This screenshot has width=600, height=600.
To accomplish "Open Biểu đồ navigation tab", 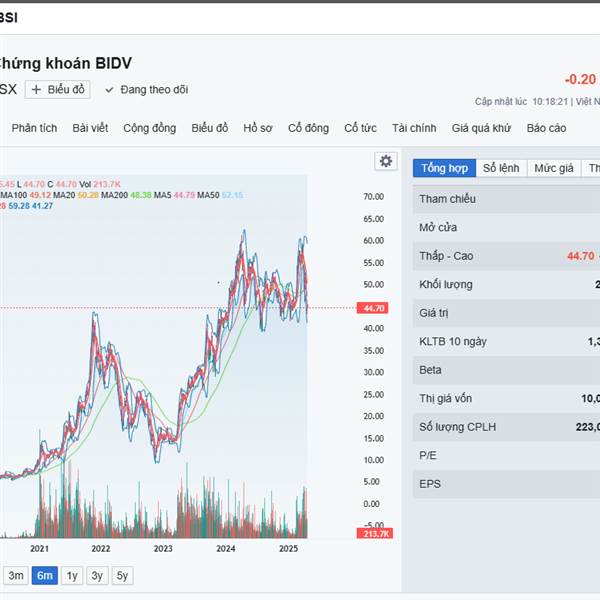I will [210, 128].
